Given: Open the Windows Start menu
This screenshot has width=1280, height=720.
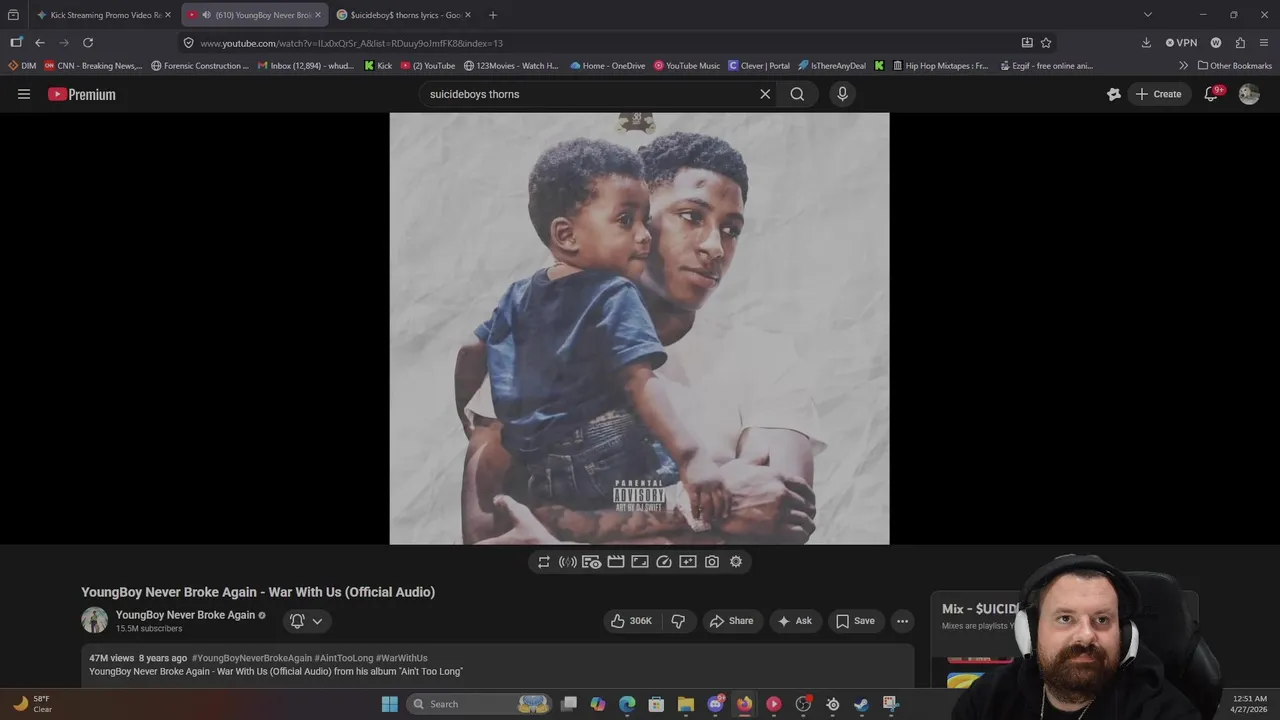Looking at the screenshot, I should pyautogui.click(x=389, y=704).
